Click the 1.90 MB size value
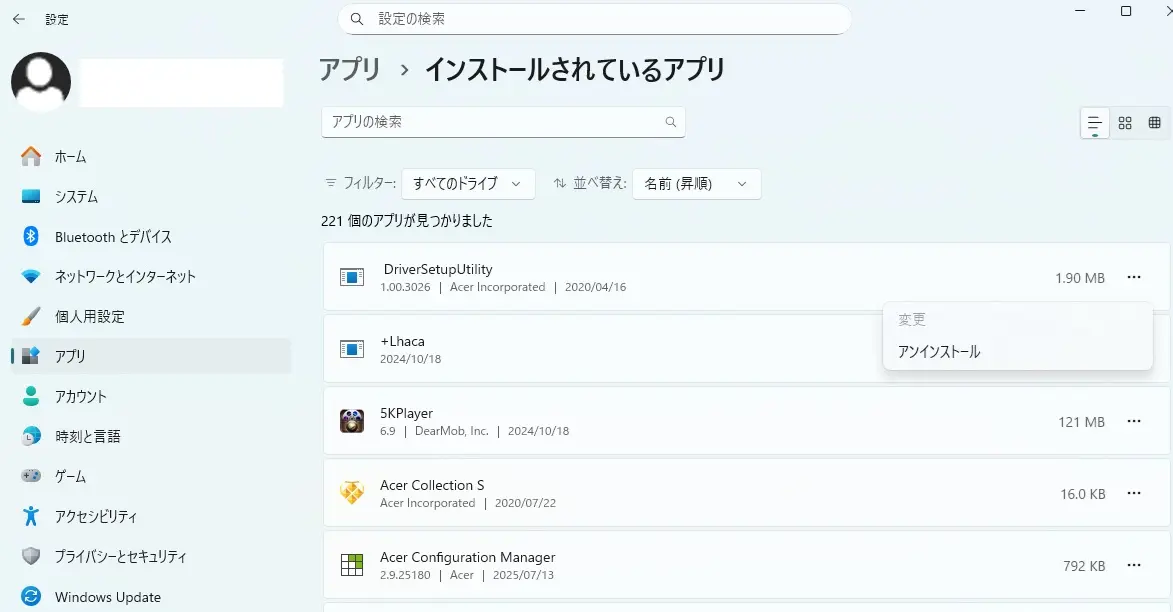 tap(1079, 278)
